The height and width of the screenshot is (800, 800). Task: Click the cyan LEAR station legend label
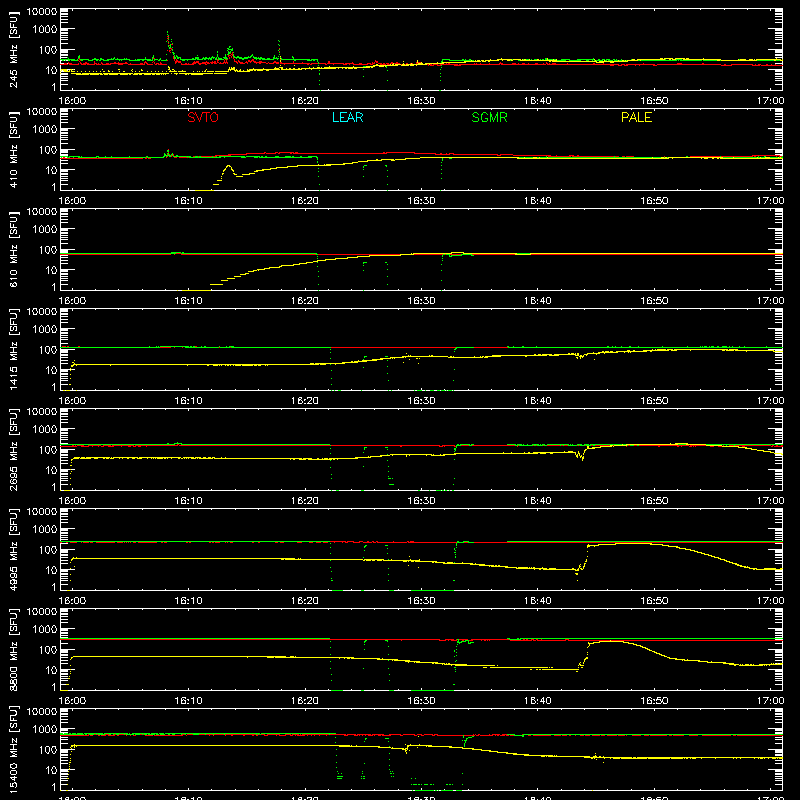tap(347, 117)
